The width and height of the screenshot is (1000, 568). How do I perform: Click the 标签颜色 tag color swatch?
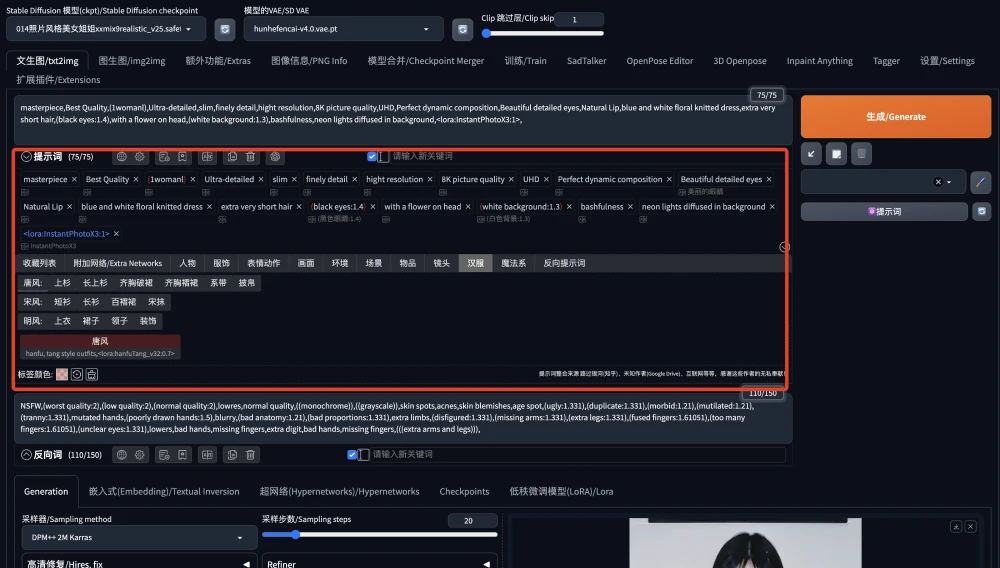point(62,374)
